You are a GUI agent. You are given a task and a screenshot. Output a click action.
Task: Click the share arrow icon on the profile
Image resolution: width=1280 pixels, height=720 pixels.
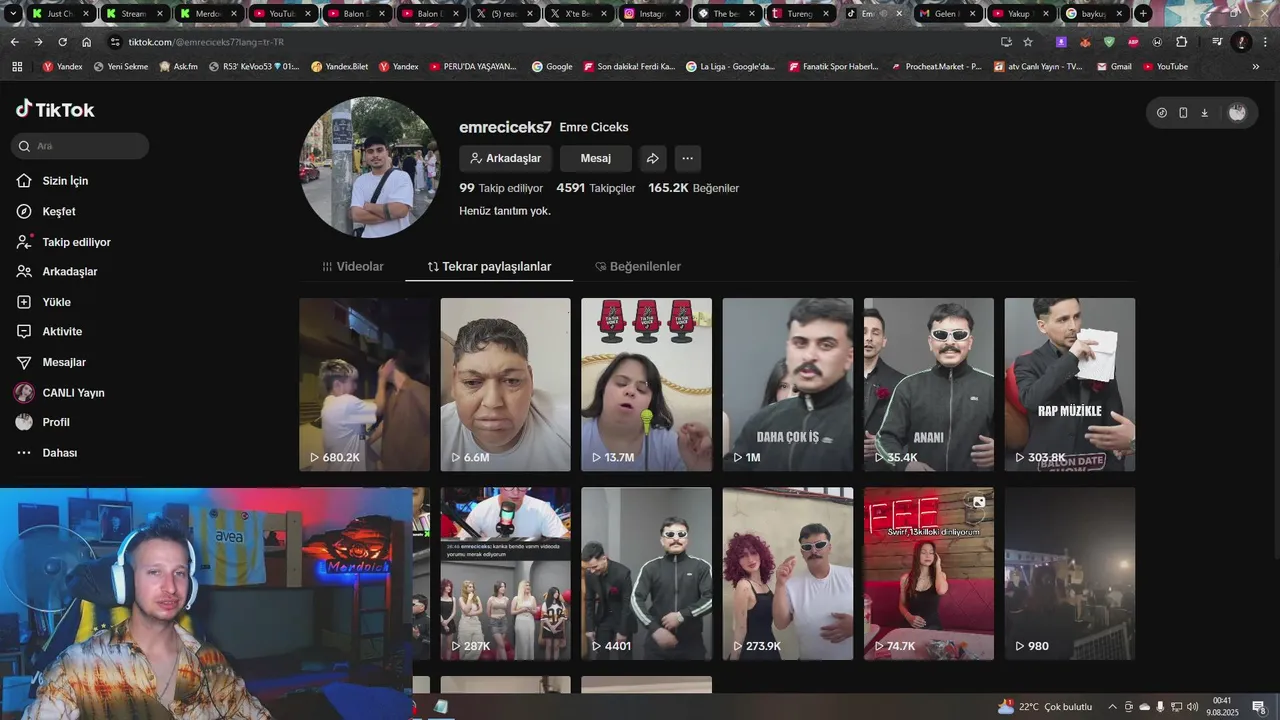(652, 158)
